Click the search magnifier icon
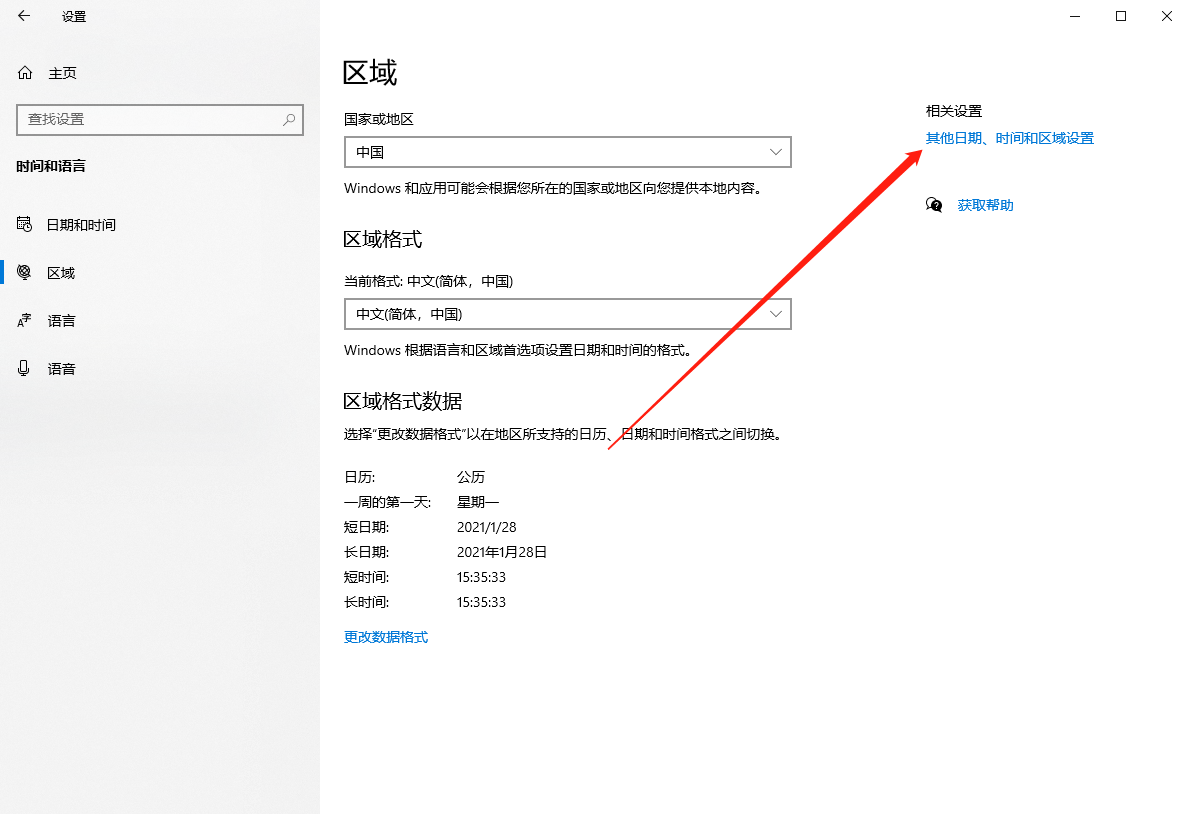This screenshot has width=1190, height=814. [x=289, y=120]
